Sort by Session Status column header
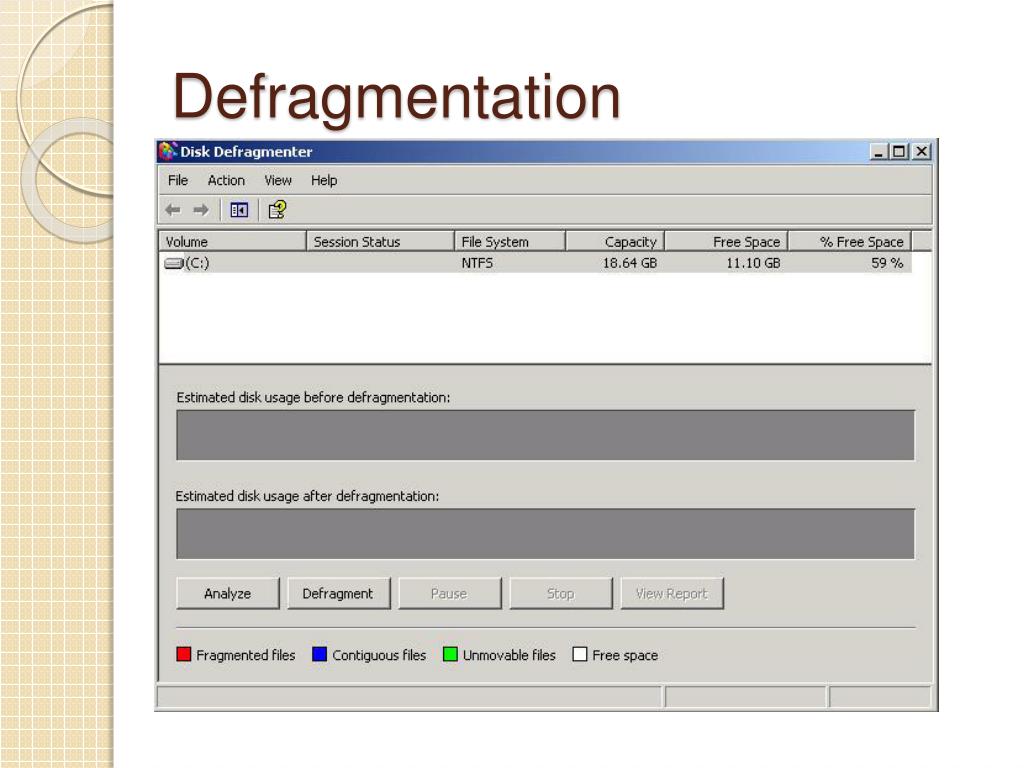Image resolution: width=1024 pixels, height=768 pixels. (380, 242)
